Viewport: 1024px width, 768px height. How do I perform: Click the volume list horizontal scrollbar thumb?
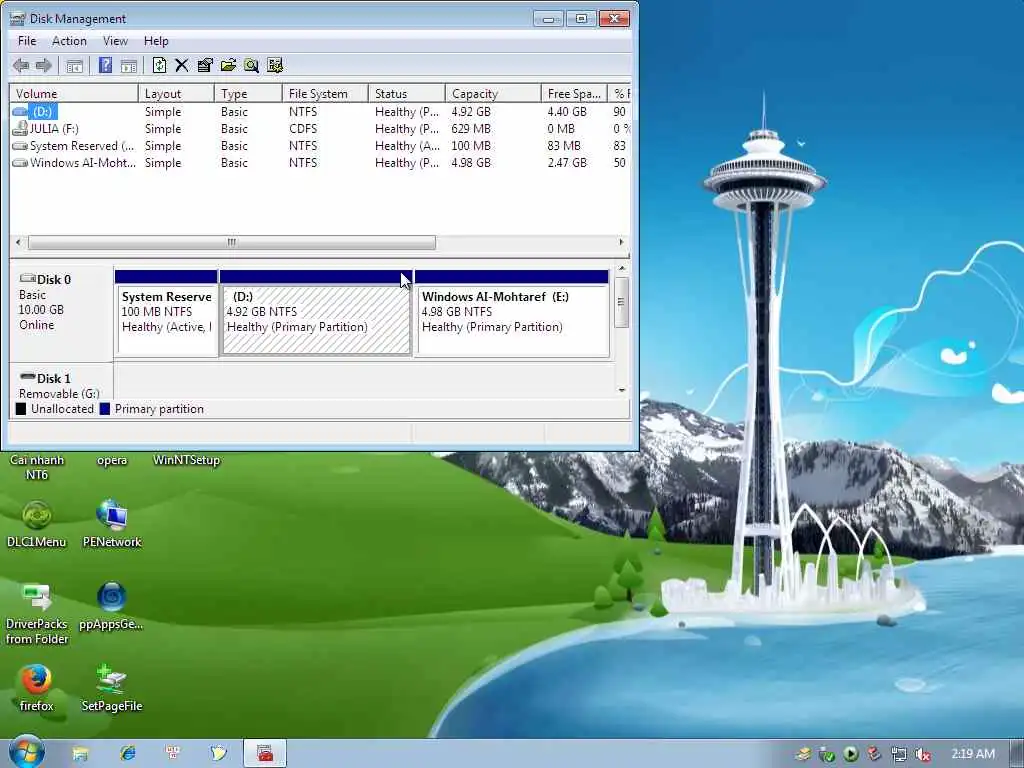(x=231, y=242)
